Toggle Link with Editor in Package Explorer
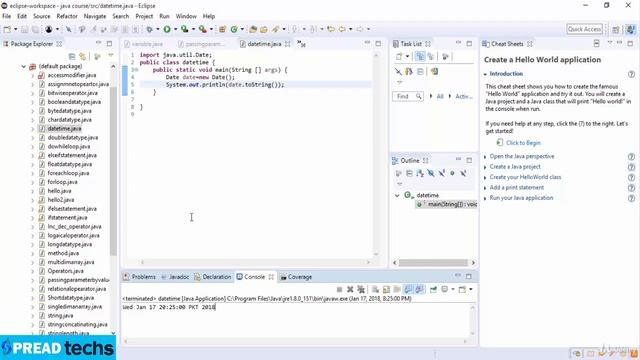This screenshot has height=360, width=640. 83,56
